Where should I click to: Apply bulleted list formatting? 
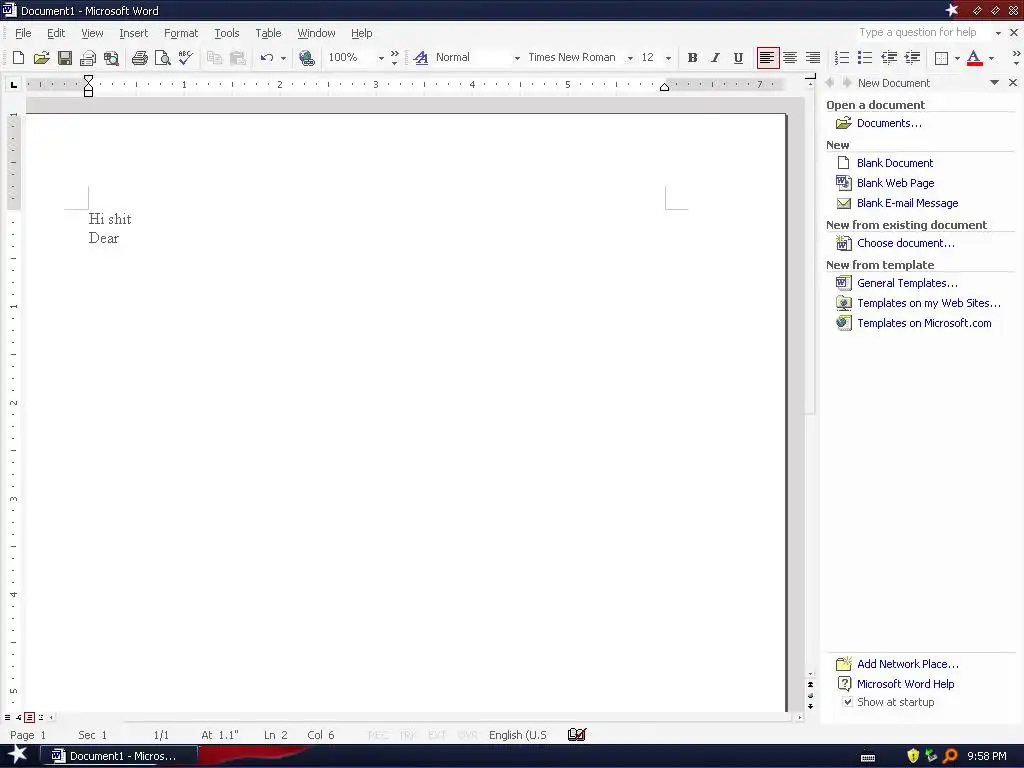(865, 57)
